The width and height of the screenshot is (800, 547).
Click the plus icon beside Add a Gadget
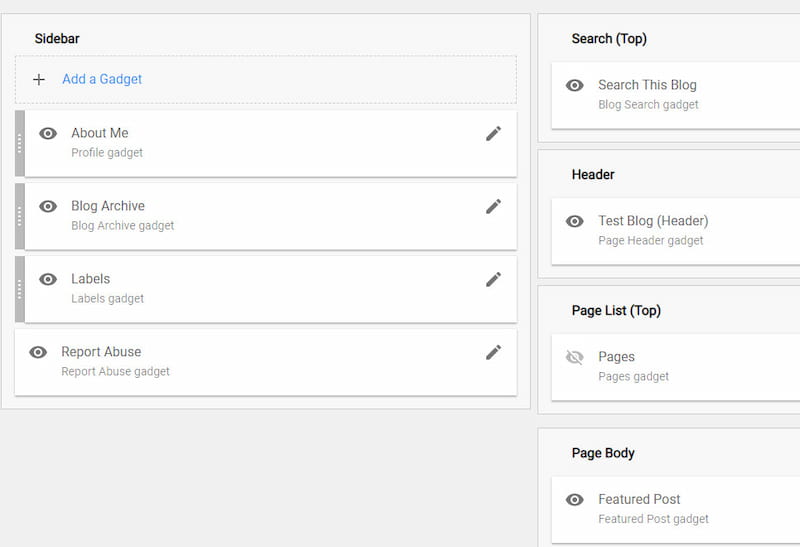(39, 80)
